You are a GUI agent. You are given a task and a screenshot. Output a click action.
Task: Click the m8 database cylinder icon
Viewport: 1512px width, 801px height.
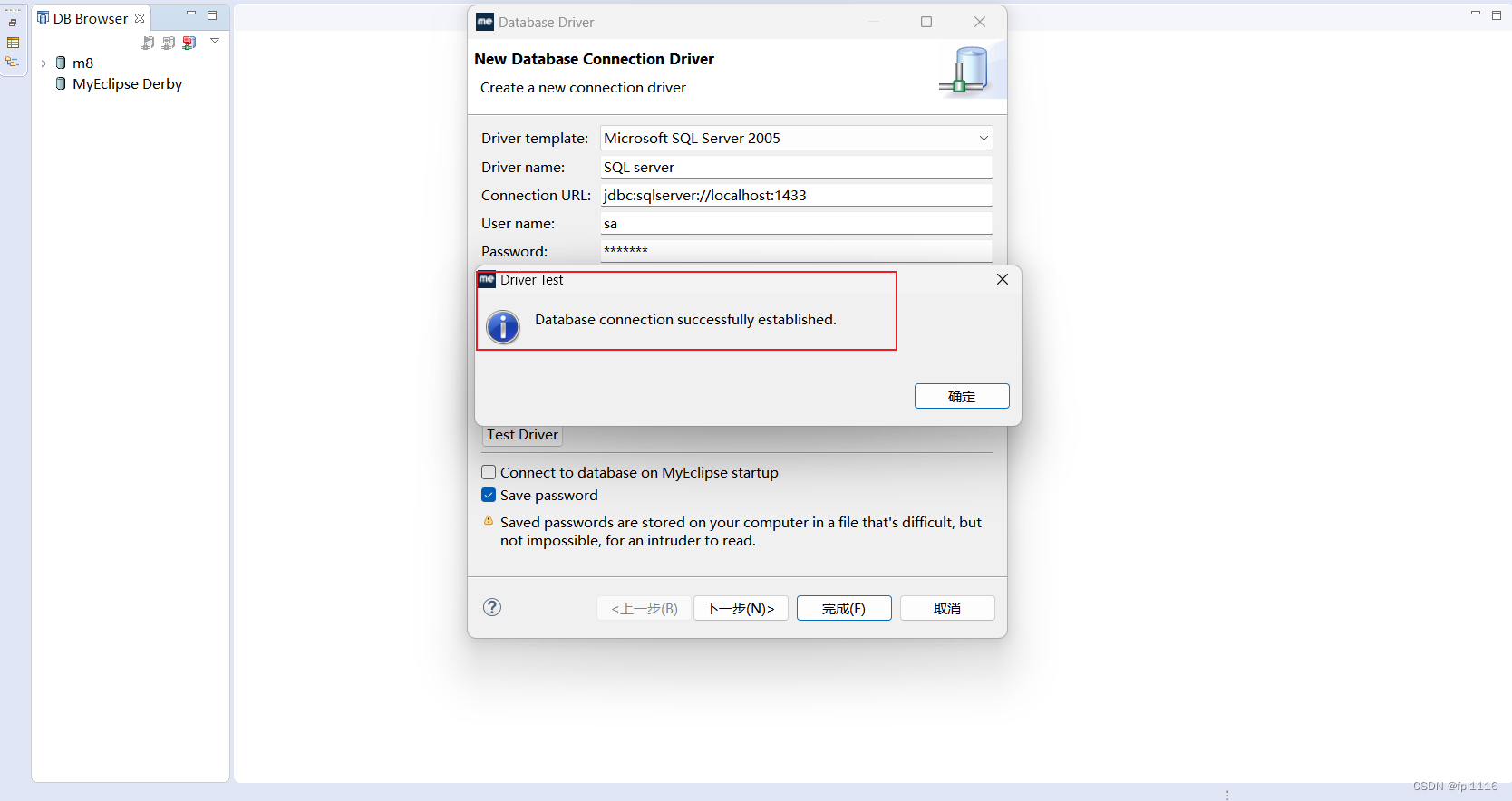tap(61, 63)
